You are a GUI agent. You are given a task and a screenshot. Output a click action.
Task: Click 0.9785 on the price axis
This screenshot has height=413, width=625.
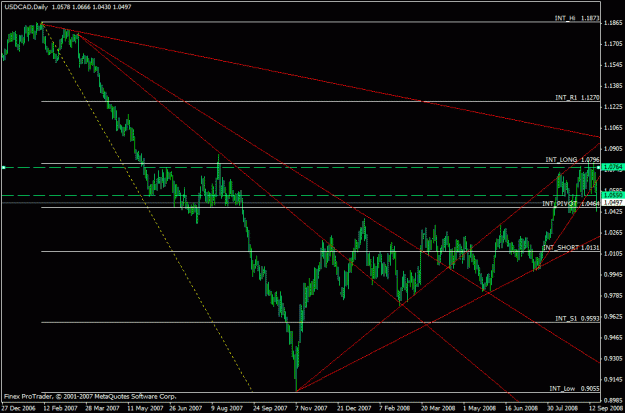[x=613, y=296]
